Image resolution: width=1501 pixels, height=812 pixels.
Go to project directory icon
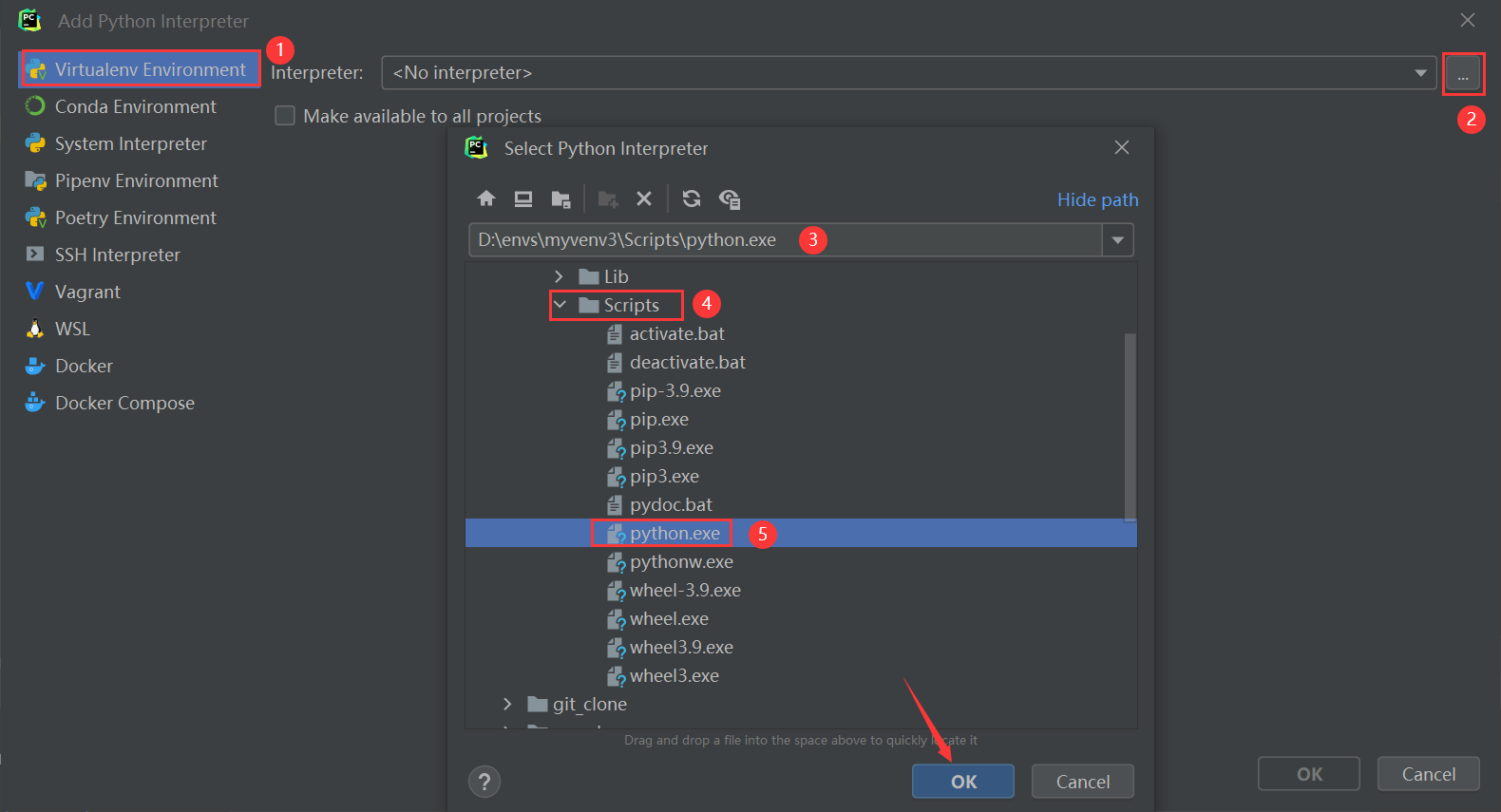coord(560,198)
